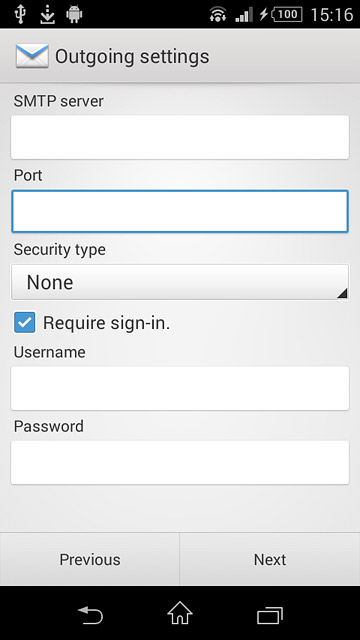Focus the Port input field
This screenshot has height=640, width=360.
(x=180, y=211)
